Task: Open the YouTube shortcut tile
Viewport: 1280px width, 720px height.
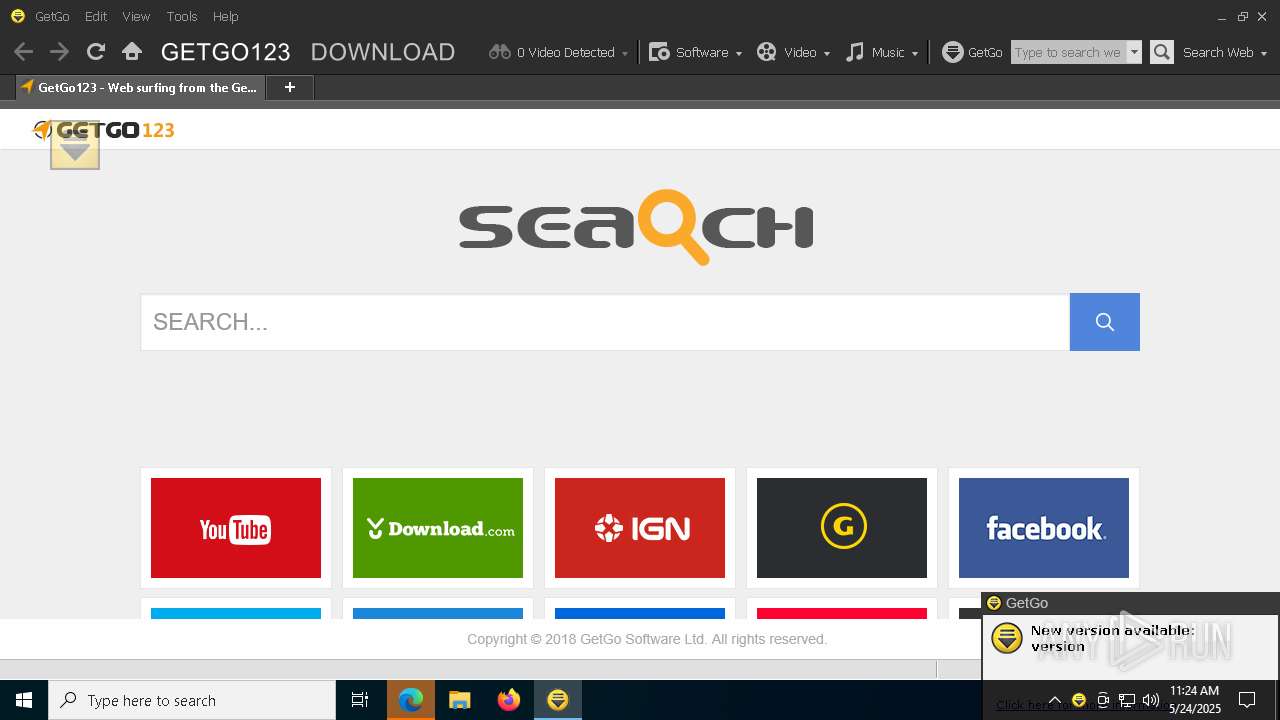Action: [x=236, y=528]
